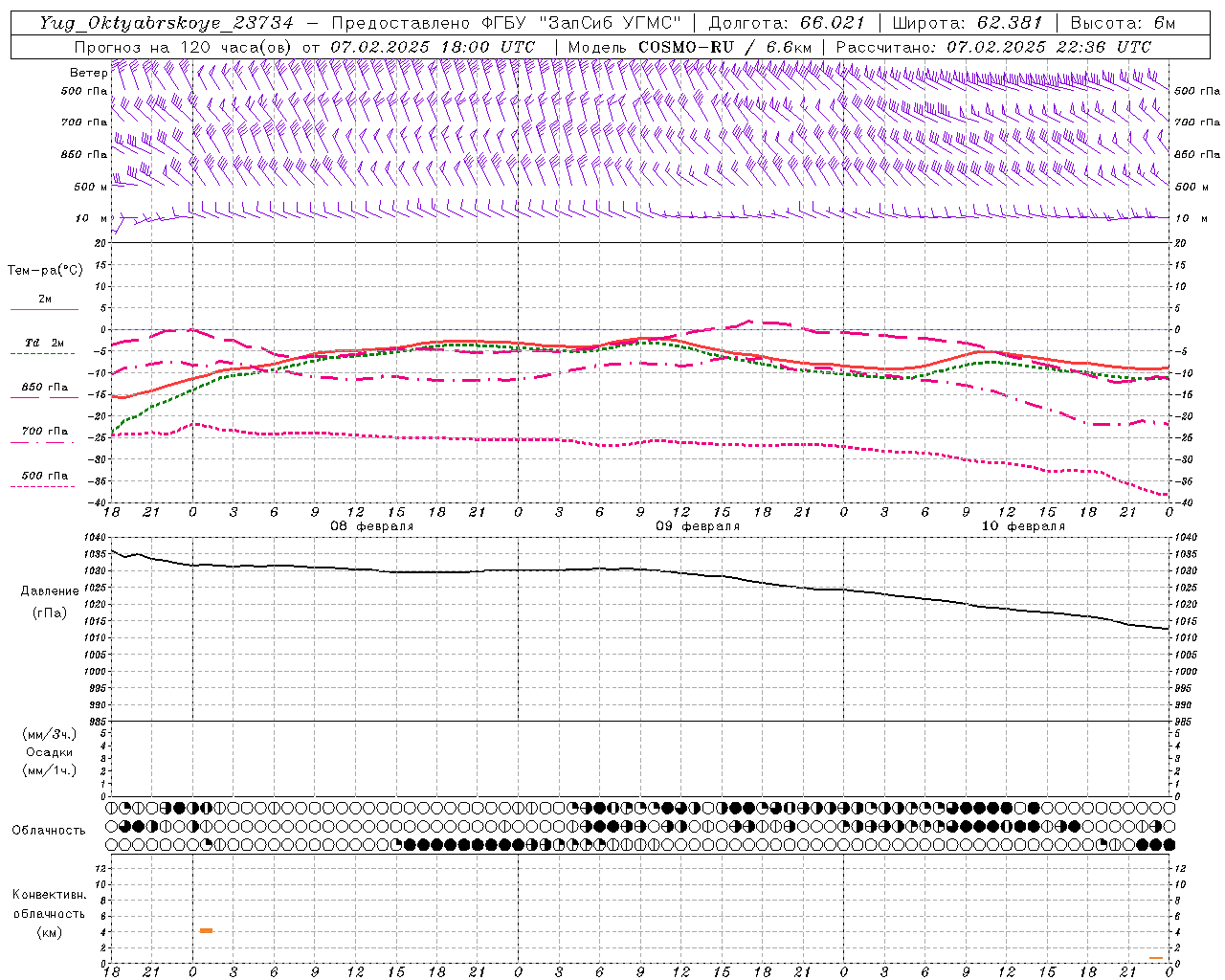This screenshot has height=980, width=1225.
Task: Click the small orange convective bar near 10 февраля 23h
Action: pyautogui.click(x=1156, y=957)
